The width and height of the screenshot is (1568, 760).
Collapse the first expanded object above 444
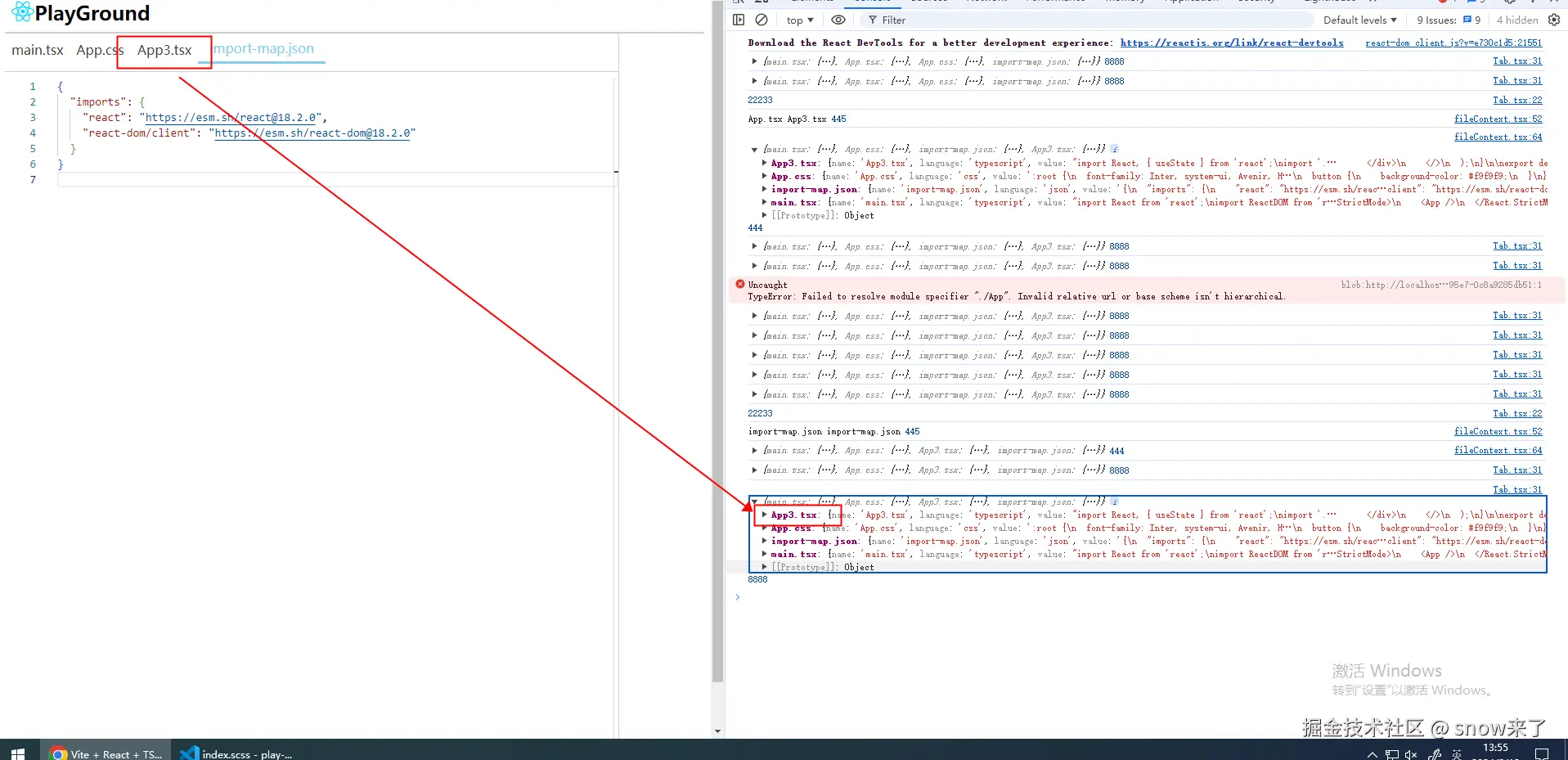(x=754, y=150)
